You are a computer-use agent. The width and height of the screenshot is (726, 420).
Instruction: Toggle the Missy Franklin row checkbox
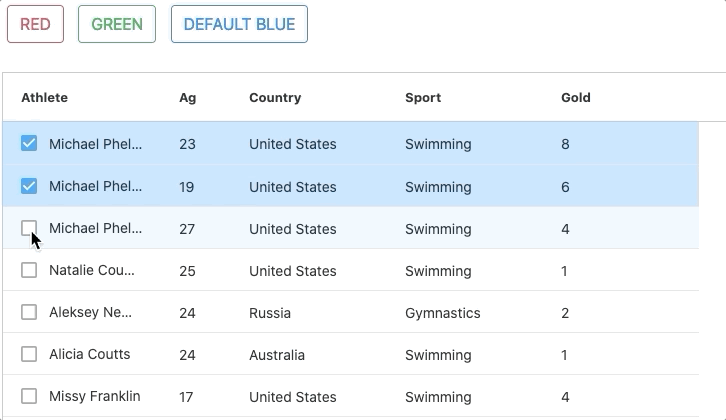[x=29, y=396]
